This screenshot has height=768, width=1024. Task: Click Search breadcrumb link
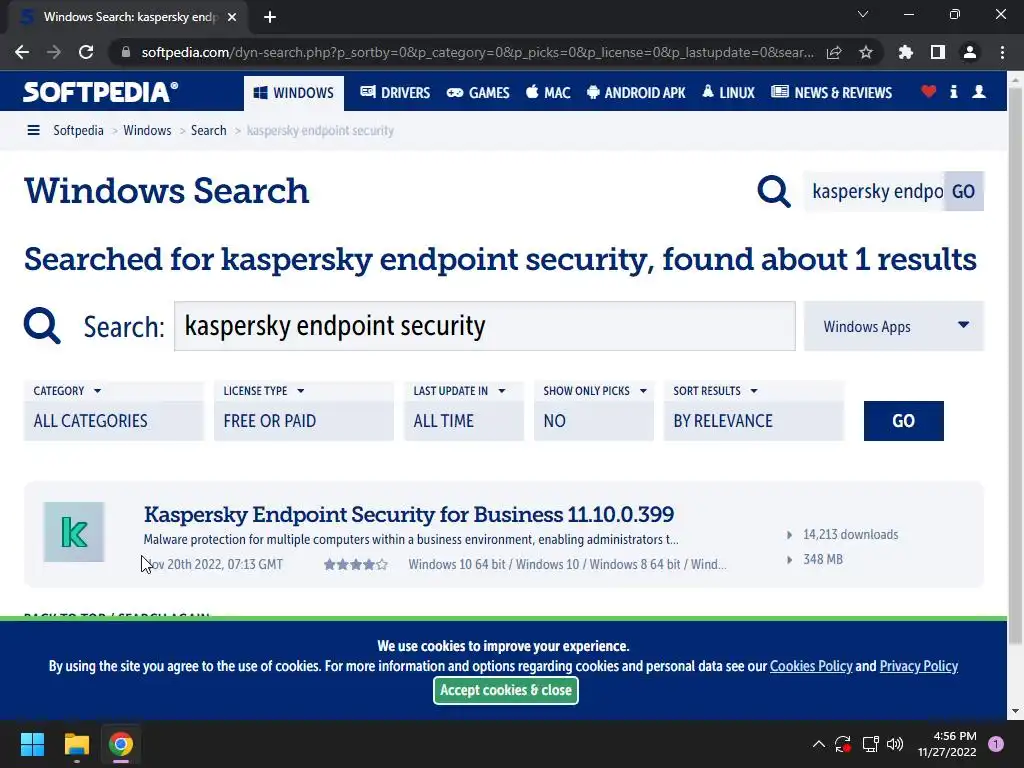(208, 131)
